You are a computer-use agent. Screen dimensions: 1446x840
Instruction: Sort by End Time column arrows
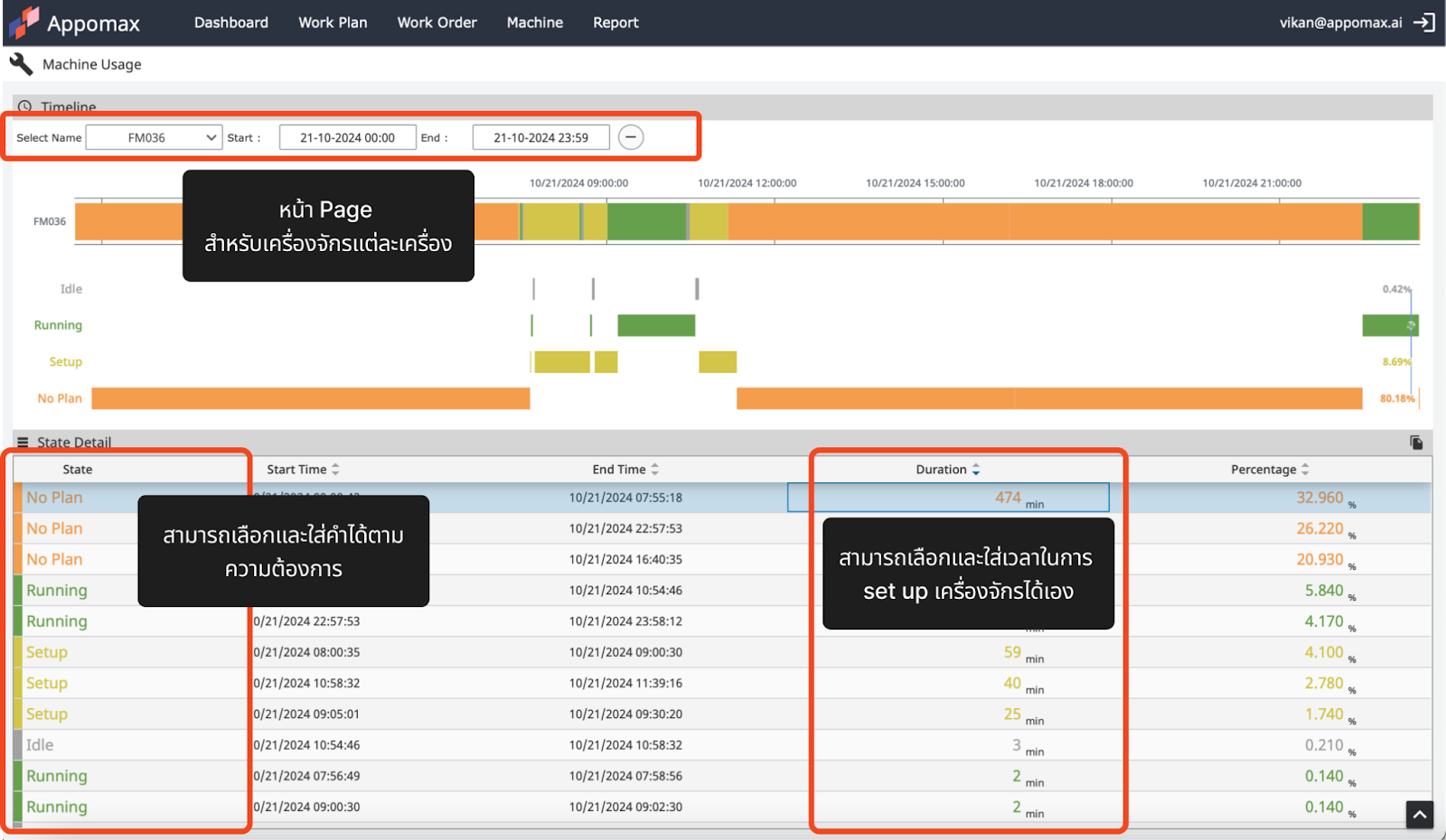(654, 470)
